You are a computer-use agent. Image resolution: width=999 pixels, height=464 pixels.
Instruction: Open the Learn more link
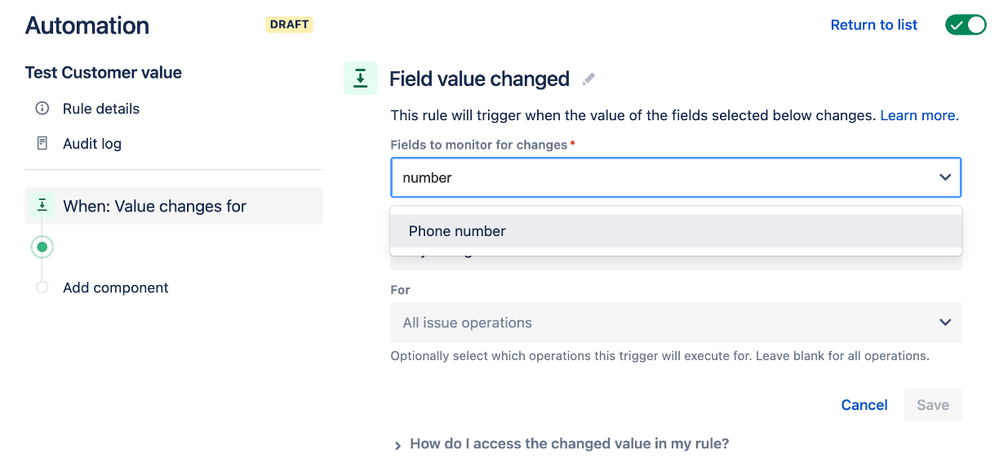pos(919,115)
